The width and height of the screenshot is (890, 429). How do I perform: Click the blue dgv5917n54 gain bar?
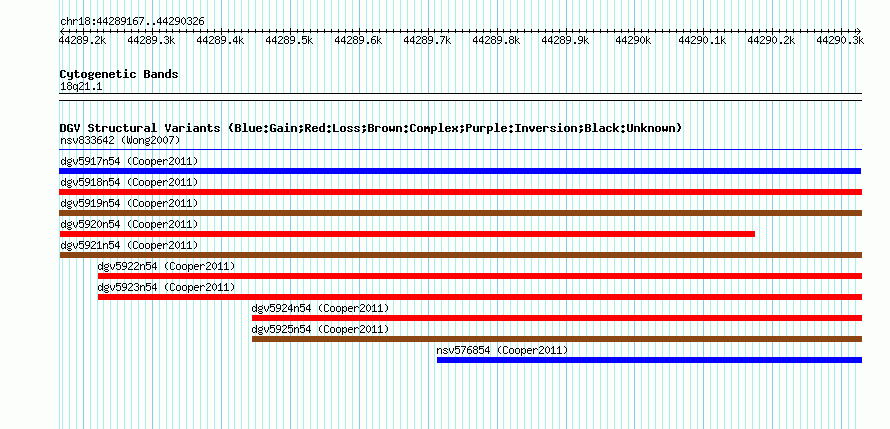click(x=460, y=171)
